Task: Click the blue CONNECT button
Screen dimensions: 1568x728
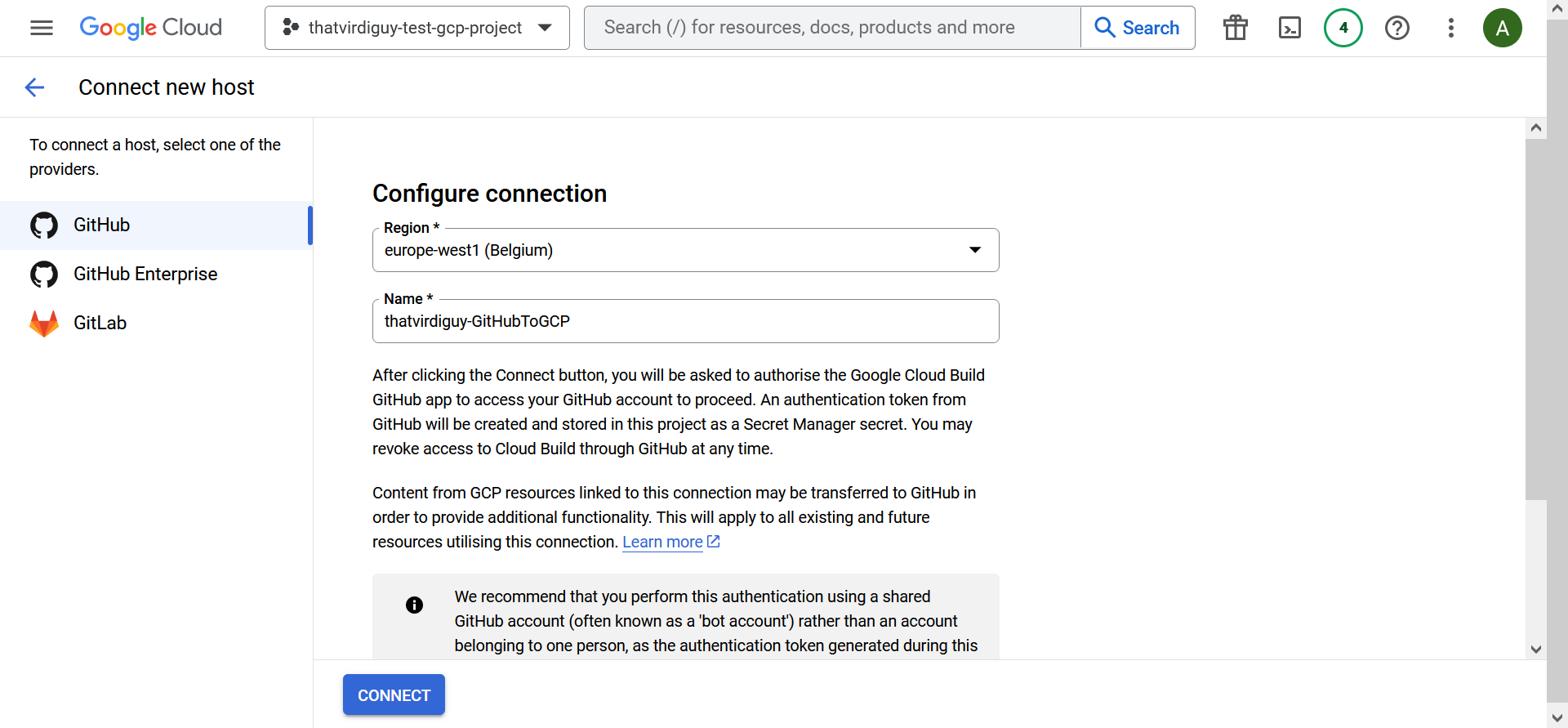Action: click(394, 695)
